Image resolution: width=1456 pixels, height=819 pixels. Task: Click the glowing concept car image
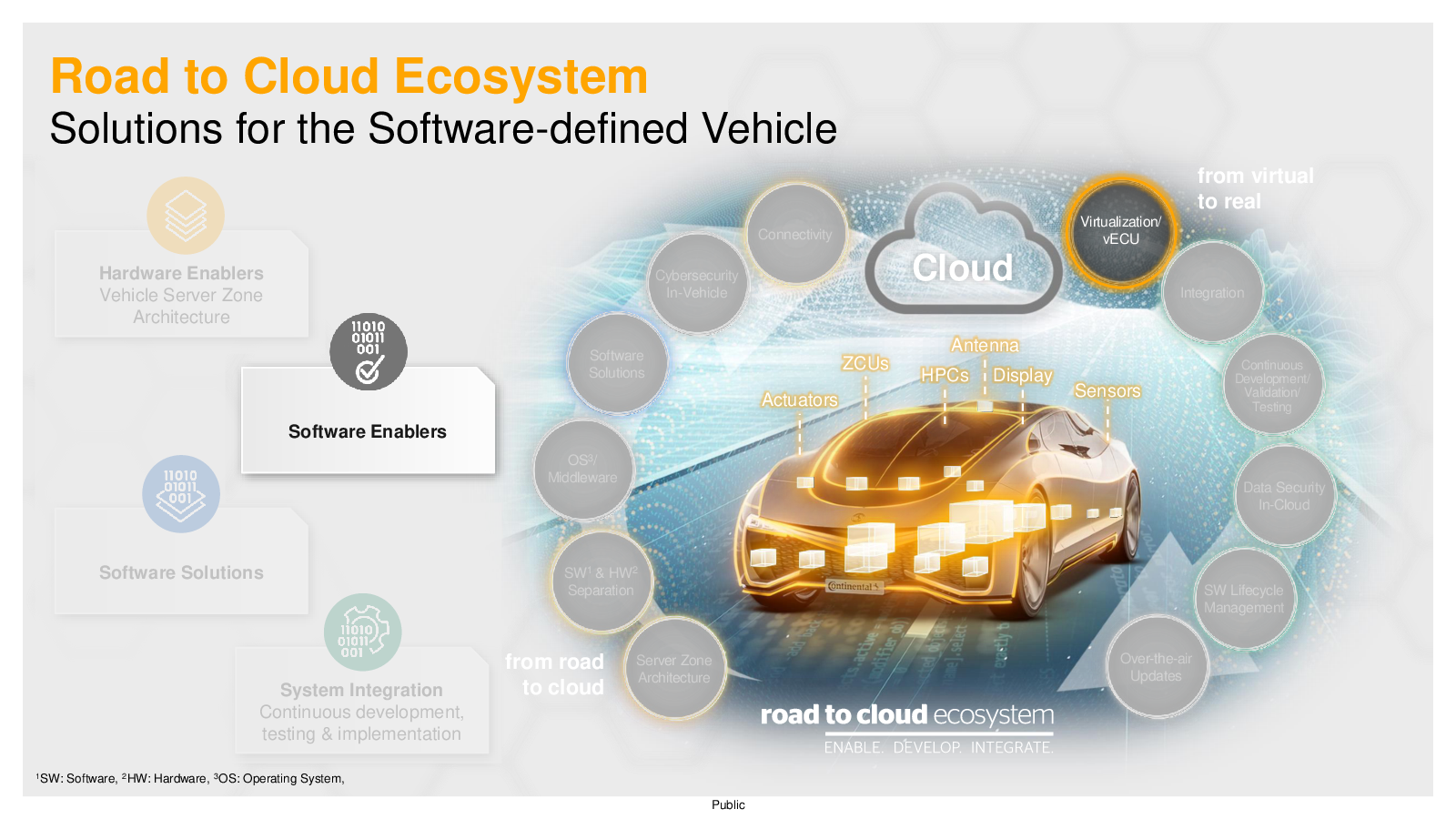click(x=937, y=510)
